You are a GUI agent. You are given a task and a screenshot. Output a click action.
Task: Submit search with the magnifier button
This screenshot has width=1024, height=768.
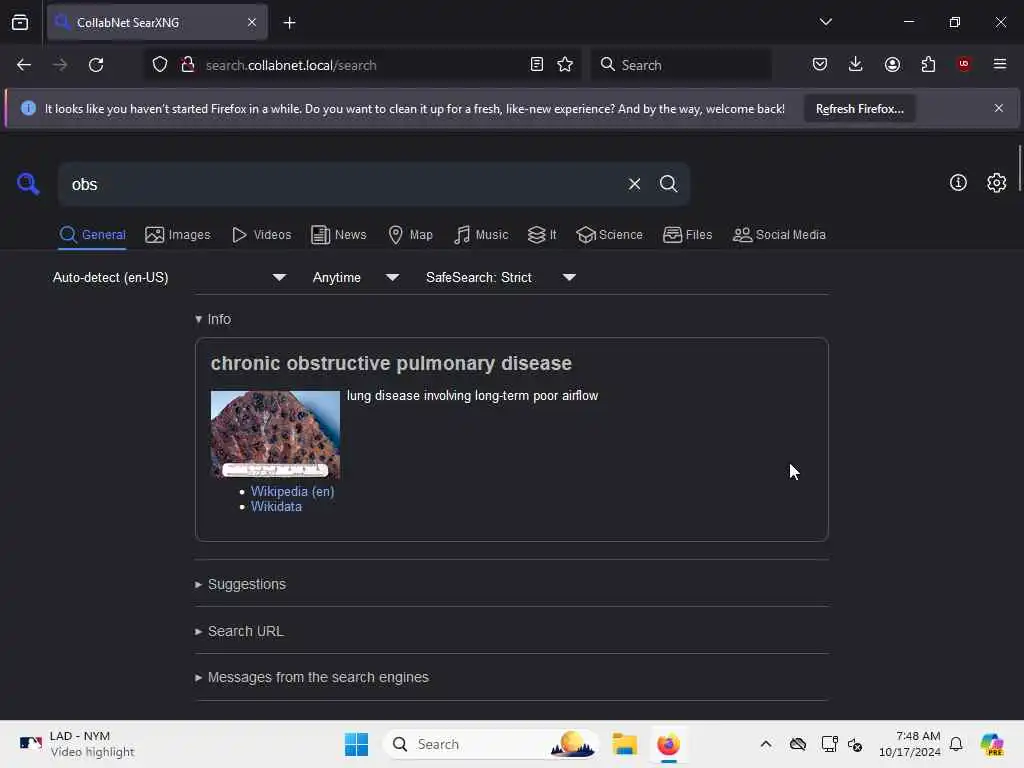[668, 184]
